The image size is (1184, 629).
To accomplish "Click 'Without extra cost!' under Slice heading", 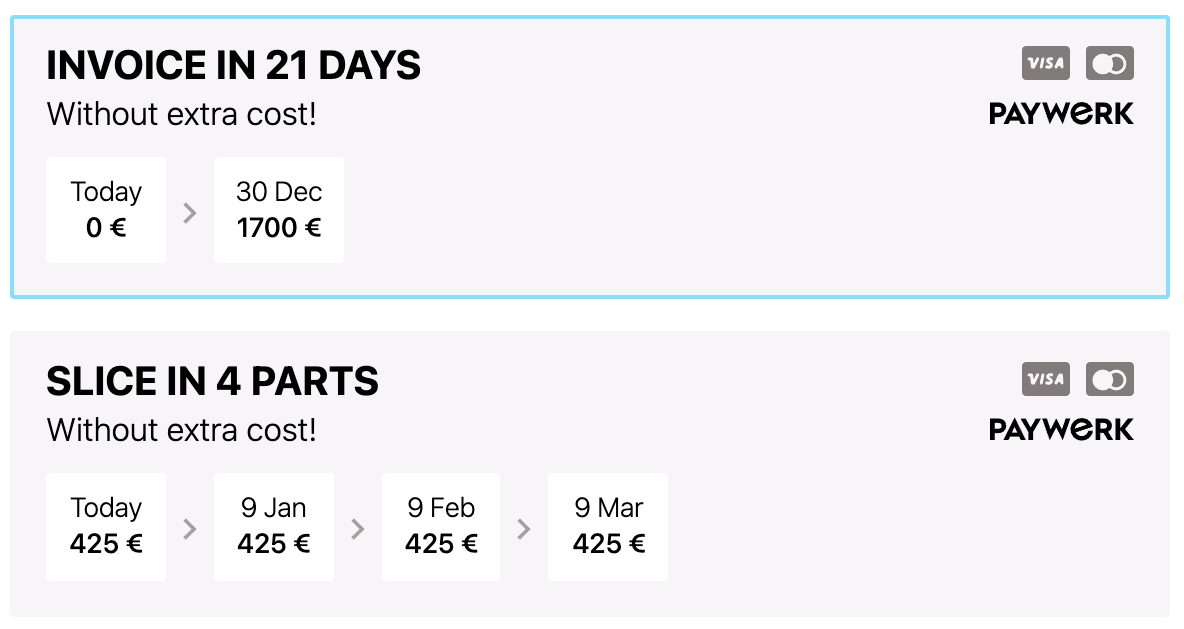I will click(x=182, y=430).
